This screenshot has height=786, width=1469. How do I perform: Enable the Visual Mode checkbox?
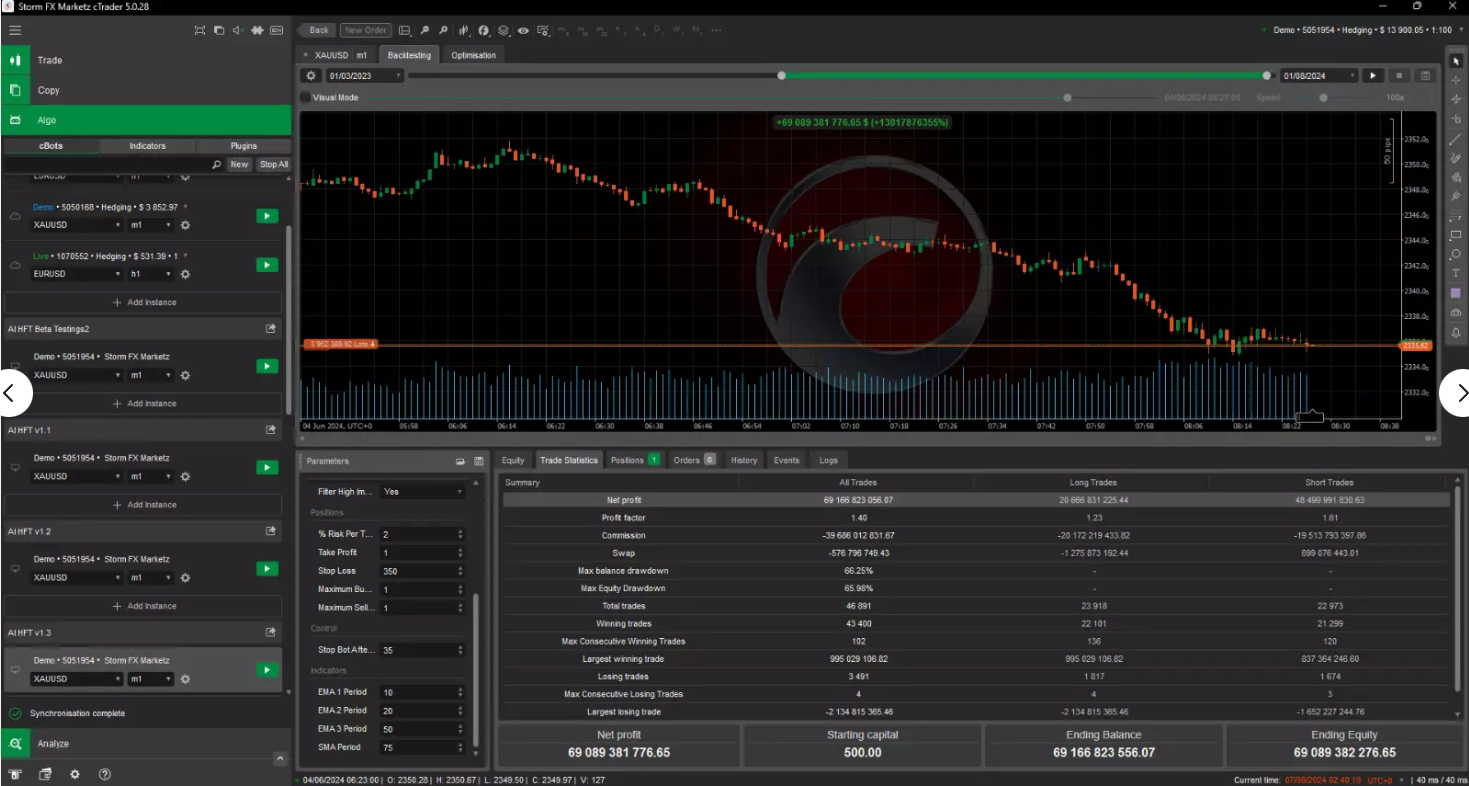point(305,98)
